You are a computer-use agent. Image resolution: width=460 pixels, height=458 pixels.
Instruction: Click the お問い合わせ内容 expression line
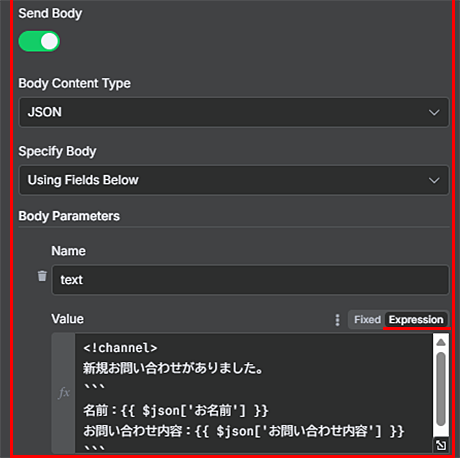pos(244,431)
